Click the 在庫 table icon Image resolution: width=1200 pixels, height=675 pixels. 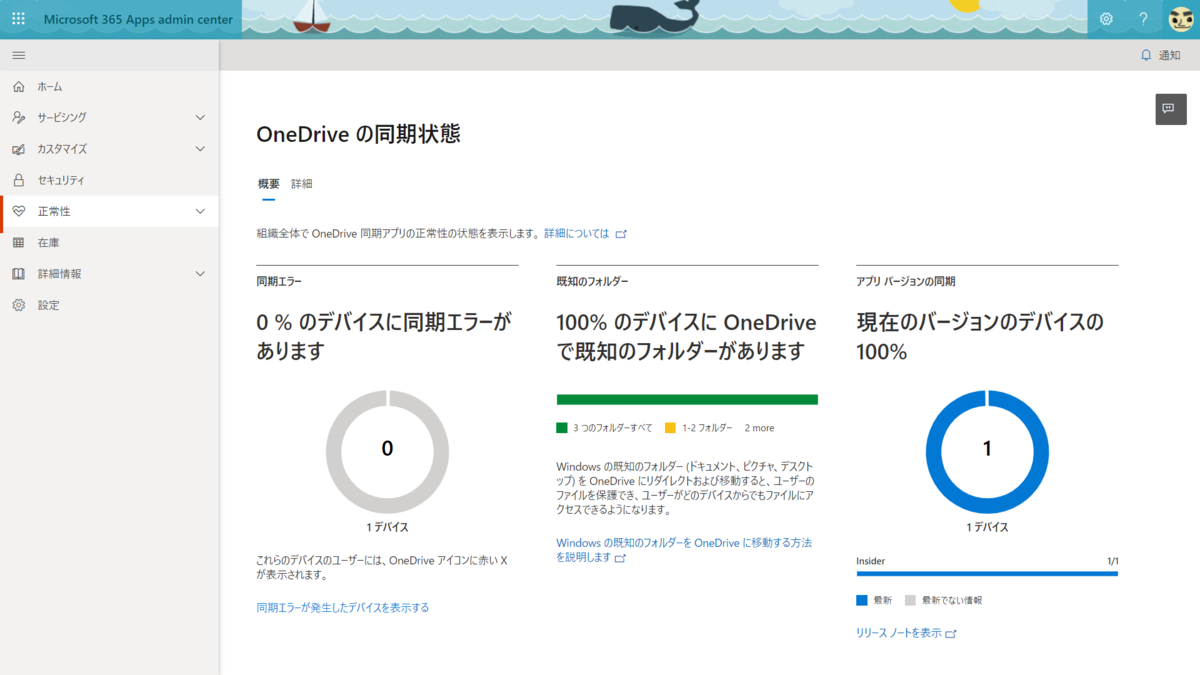(x=18, y=243)
